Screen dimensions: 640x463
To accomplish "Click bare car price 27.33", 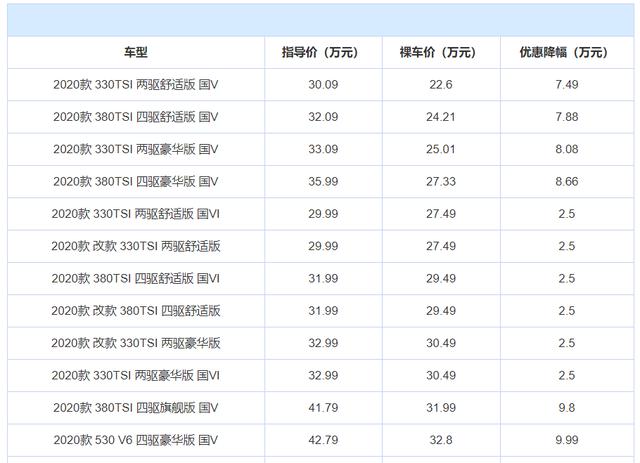I will (441, 181).
